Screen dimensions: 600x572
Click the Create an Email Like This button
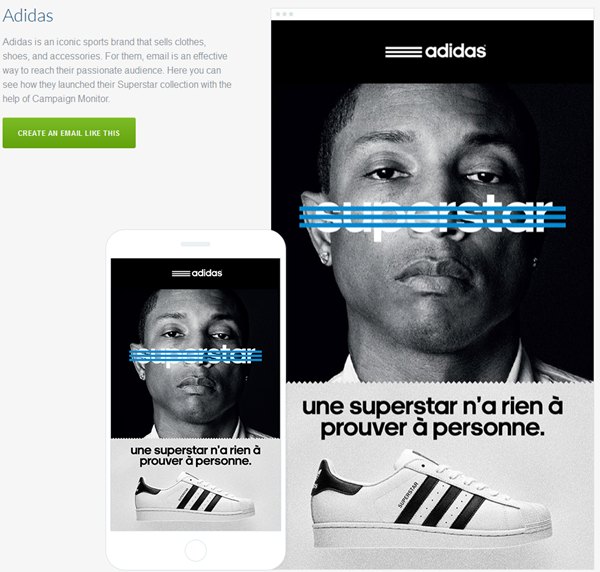(69, 133)
